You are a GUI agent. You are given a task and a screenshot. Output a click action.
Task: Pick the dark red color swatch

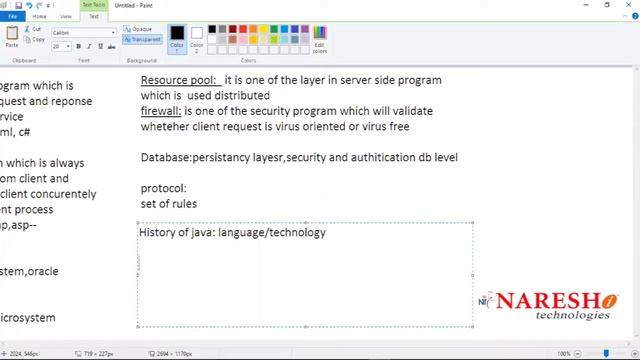[x=233, y=29]
